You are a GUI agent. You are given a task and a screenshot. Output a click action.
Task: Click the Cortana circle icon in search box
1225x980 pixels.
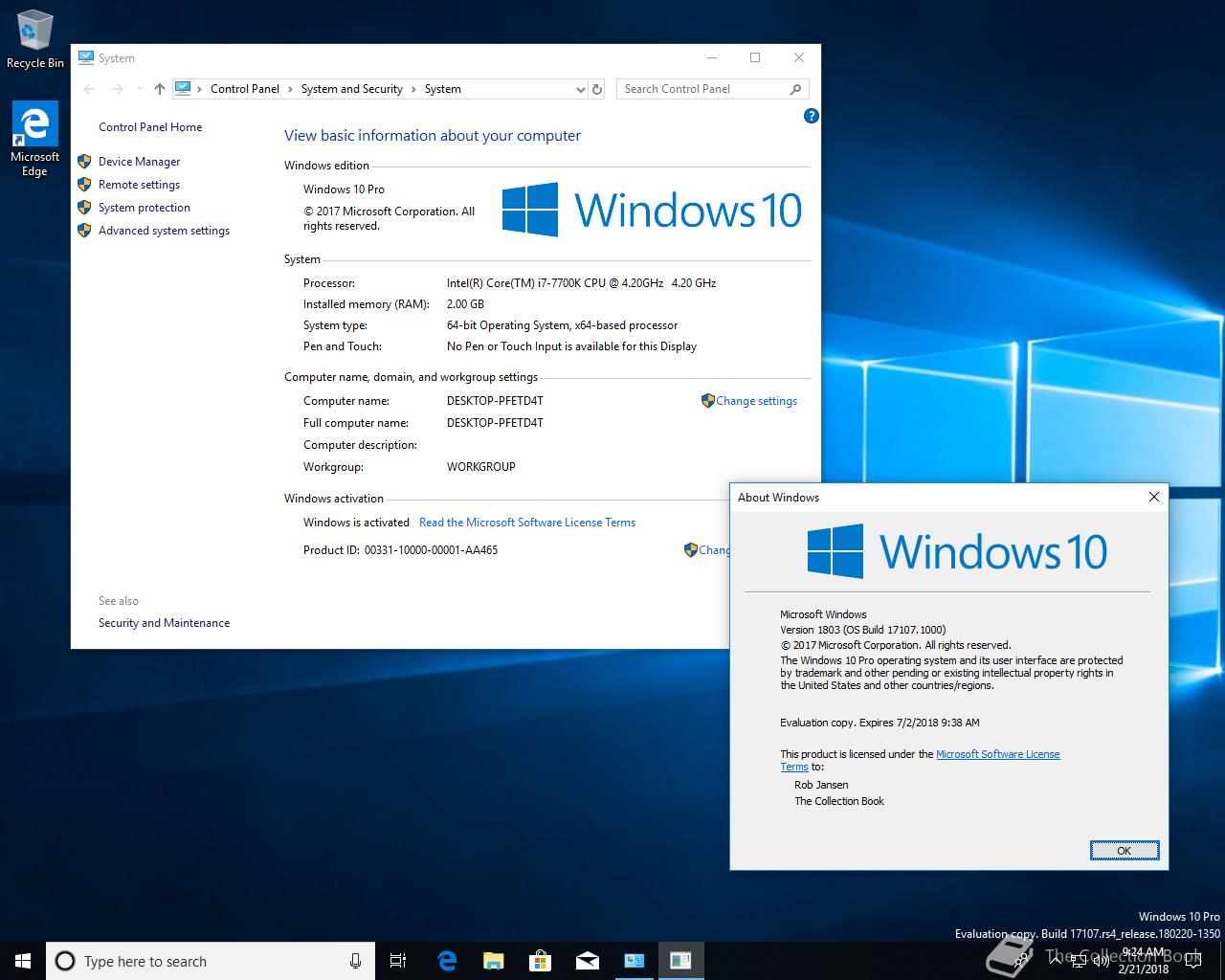pos(65,961)
